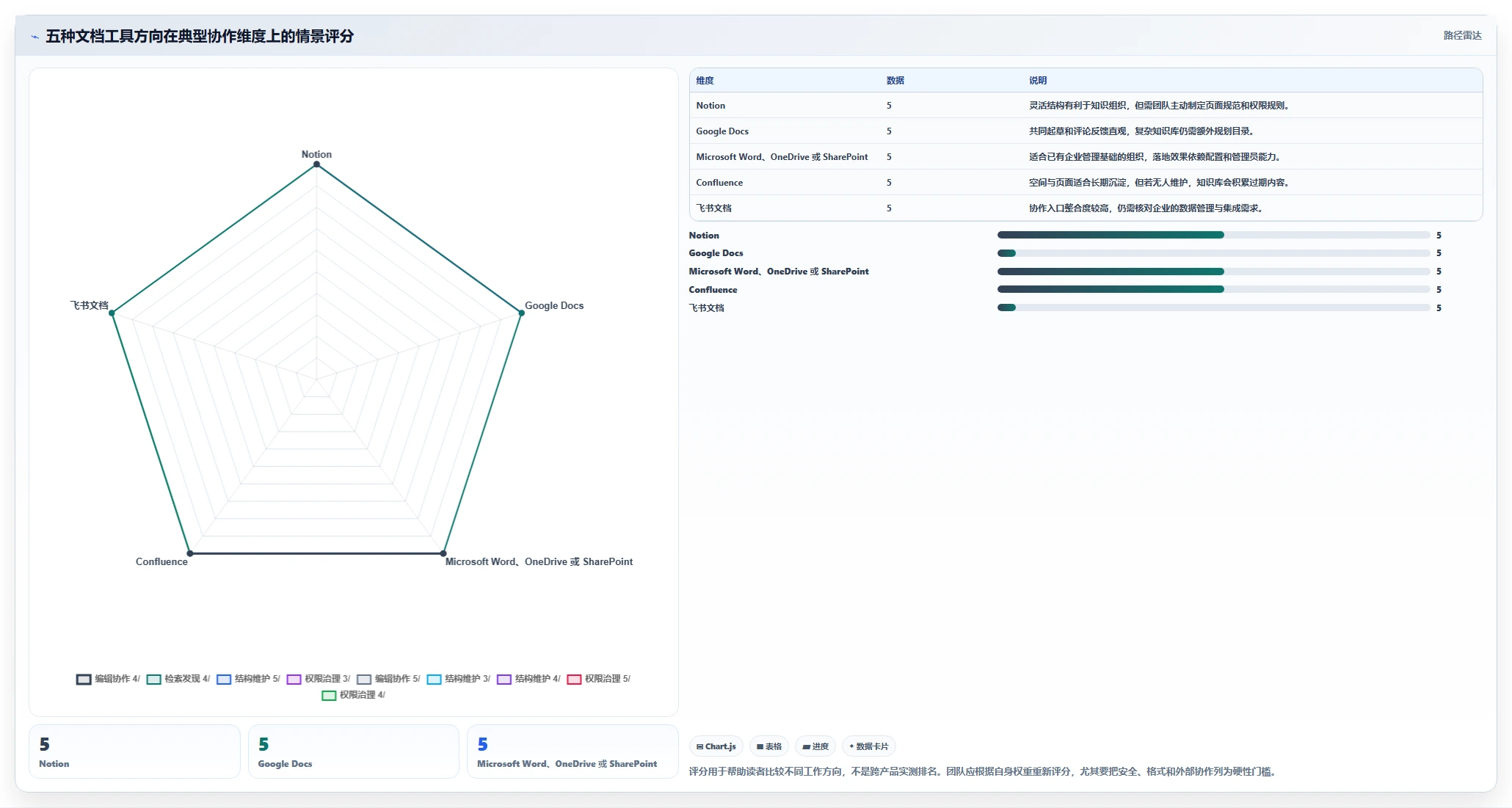This screenshot has width=1512, height=808.
Task: Click the description starting 协作入口整合度较高
Action: click(1146, 208)
